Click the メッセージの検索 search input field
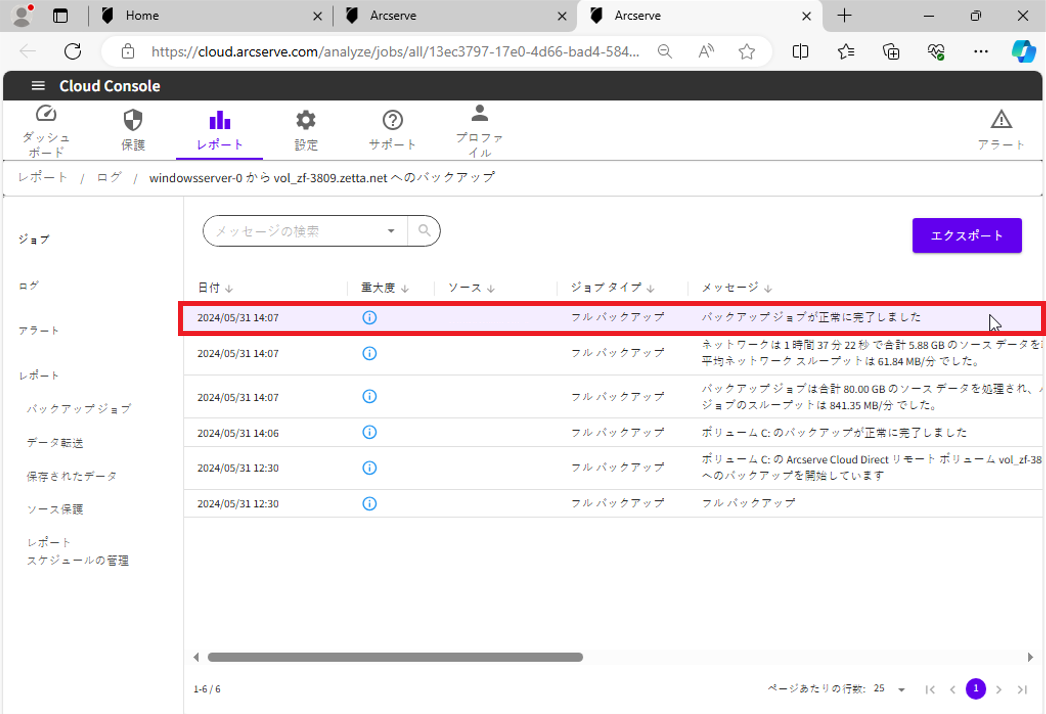1046x714 pixels. point(296,231)
